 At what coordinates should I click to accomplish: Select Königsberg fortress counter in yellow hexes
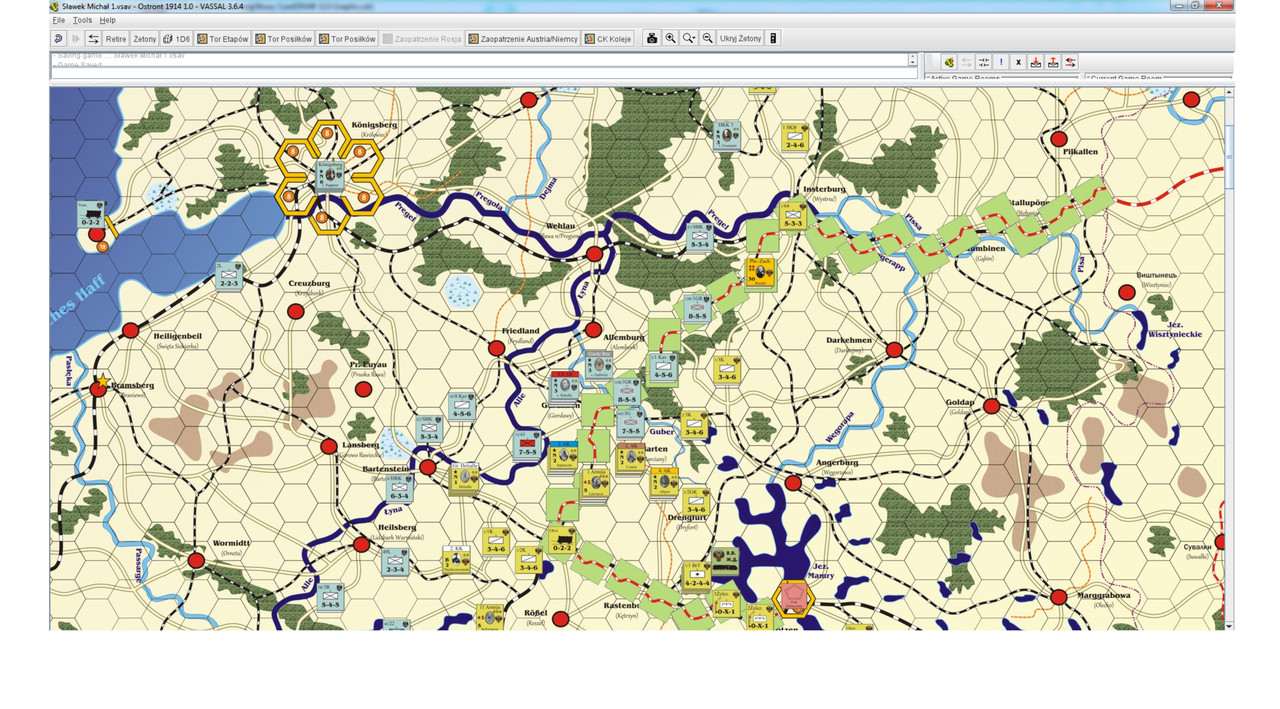coord(329,175)
